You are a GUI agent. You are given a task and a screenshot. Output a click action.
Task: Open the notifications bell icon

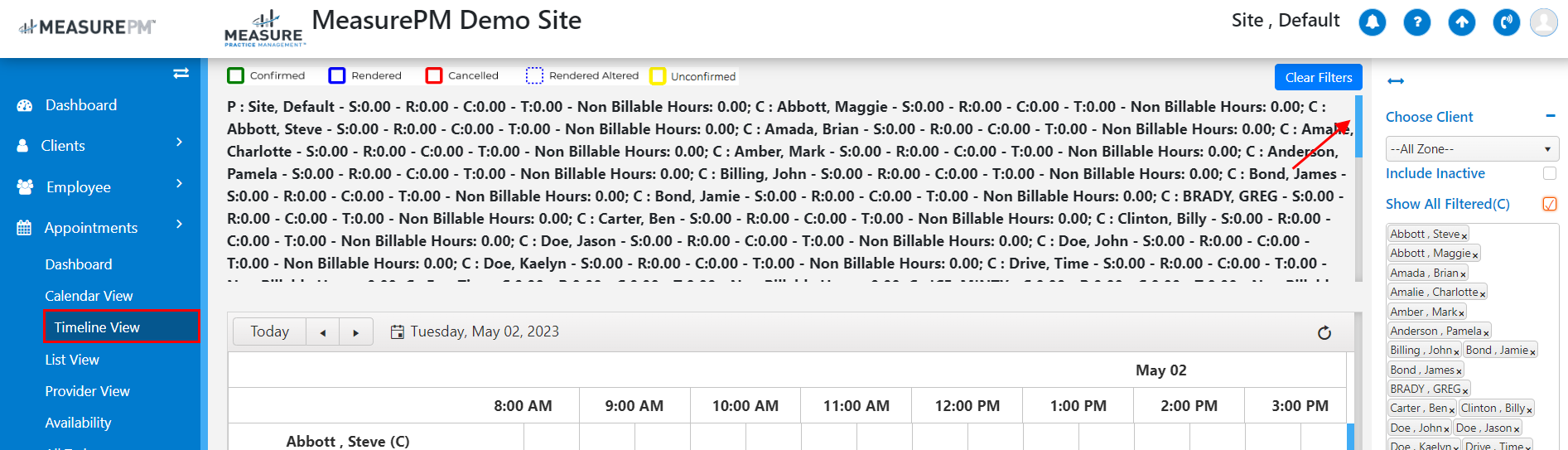(x=1372, y=22)
